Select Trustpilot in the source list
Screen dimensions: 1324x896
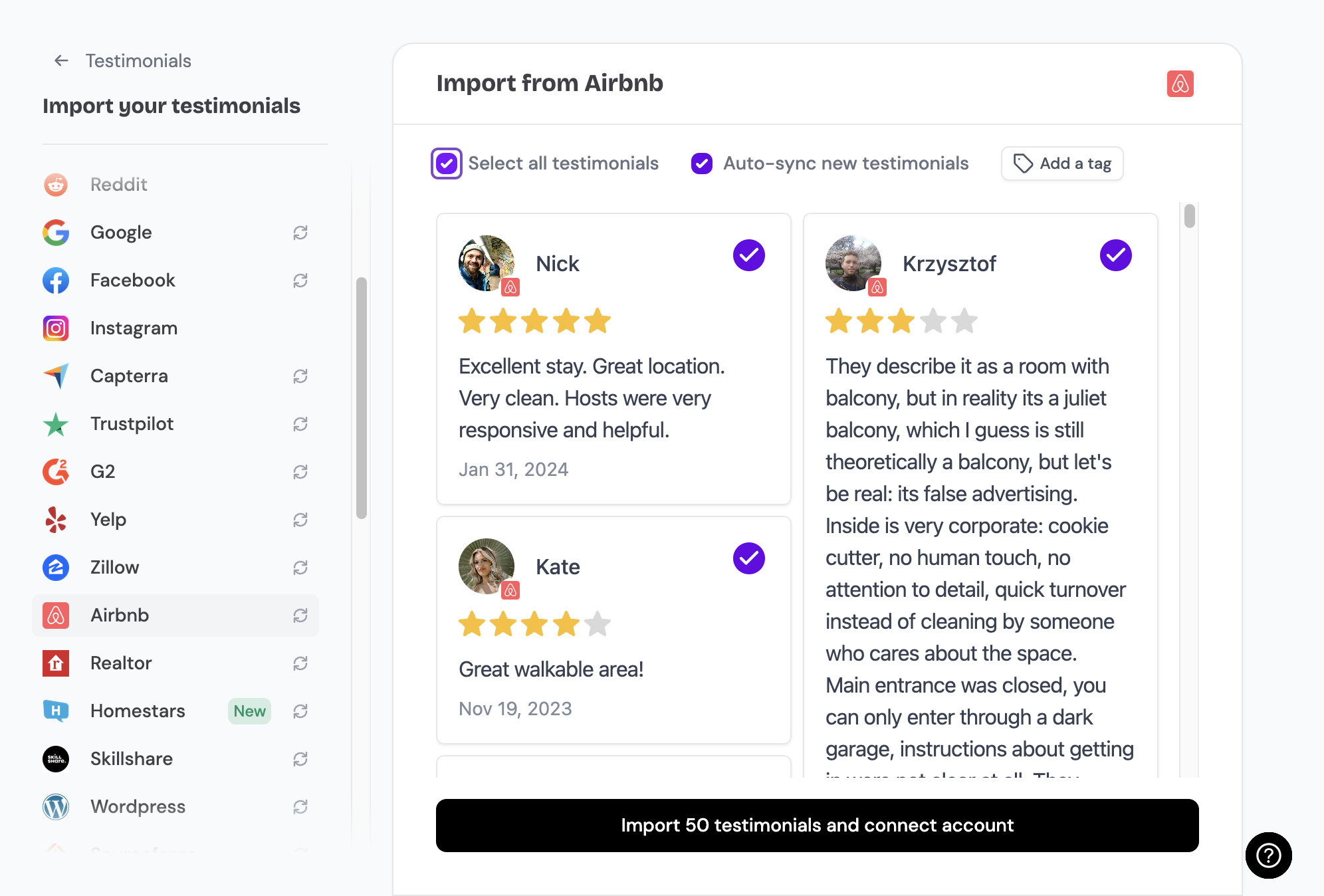[x=175, y=423]
